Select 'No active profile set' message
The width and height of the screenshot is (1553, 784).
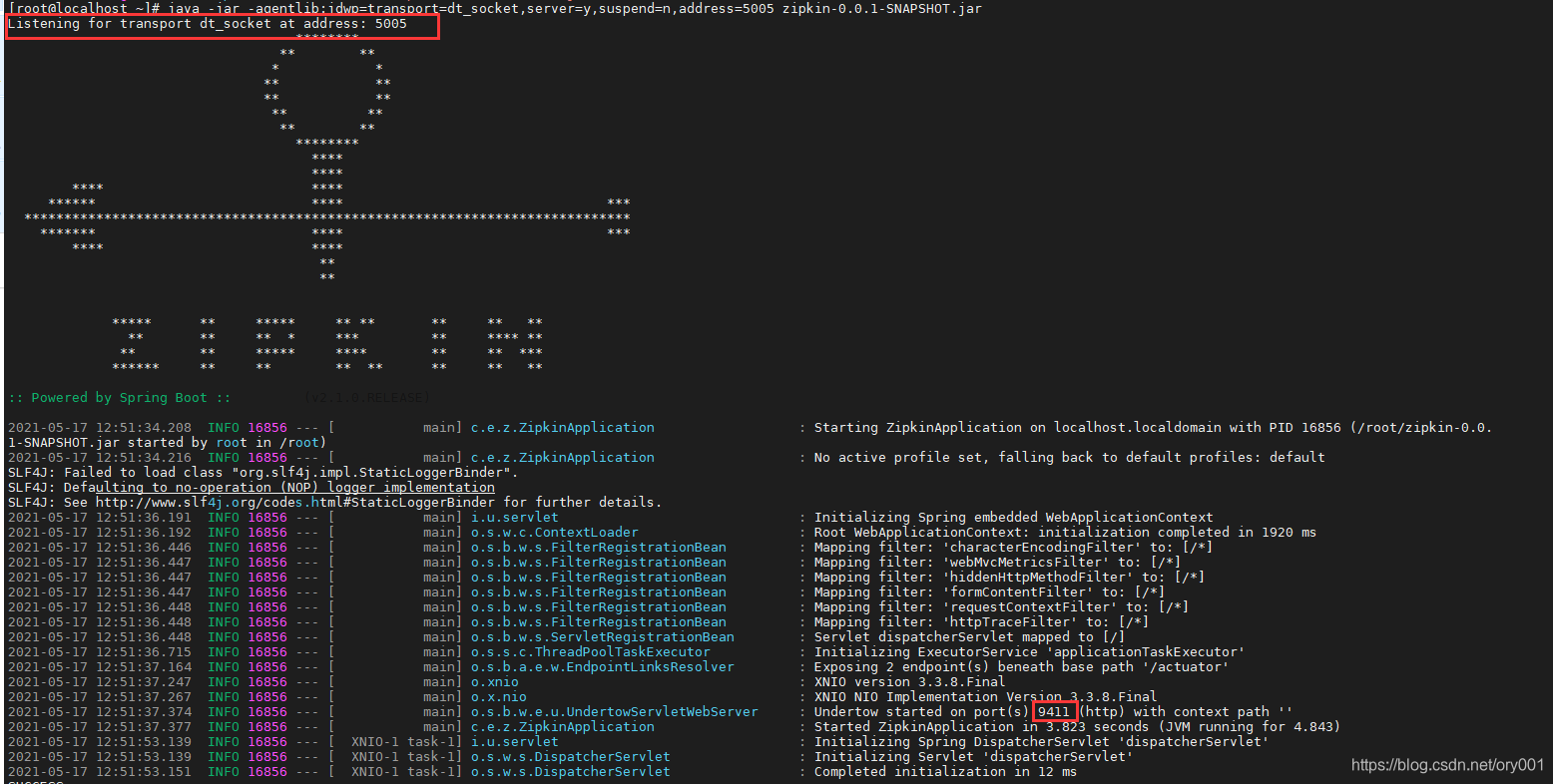coord(1070,457)
